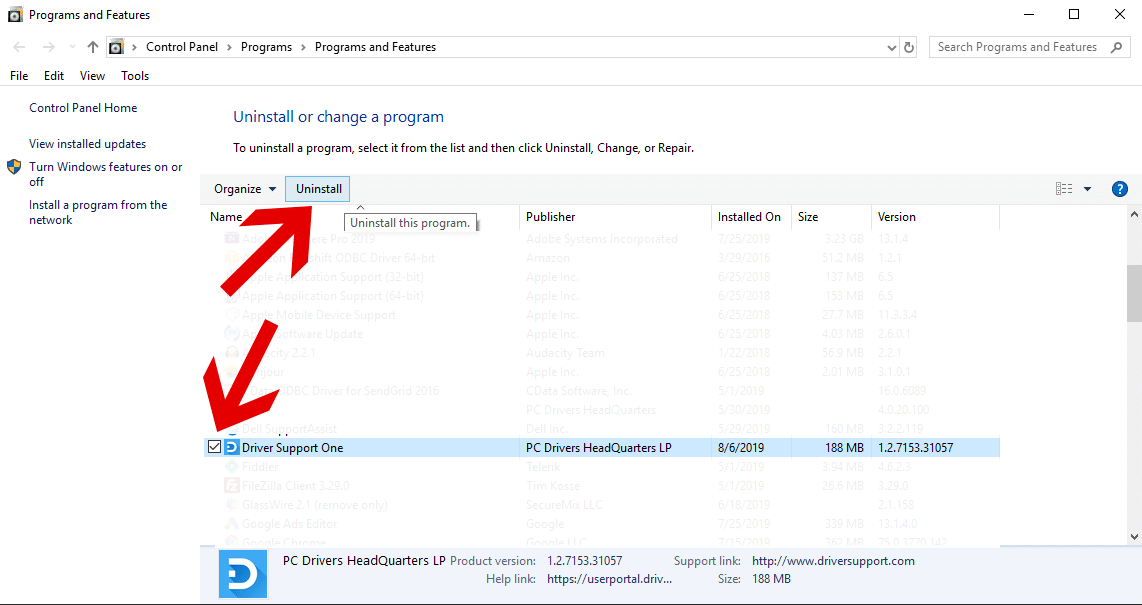Click the up arrow navigation icon
The width and height of the screenshot is (1142, 605).
click(x=93, y=47)
